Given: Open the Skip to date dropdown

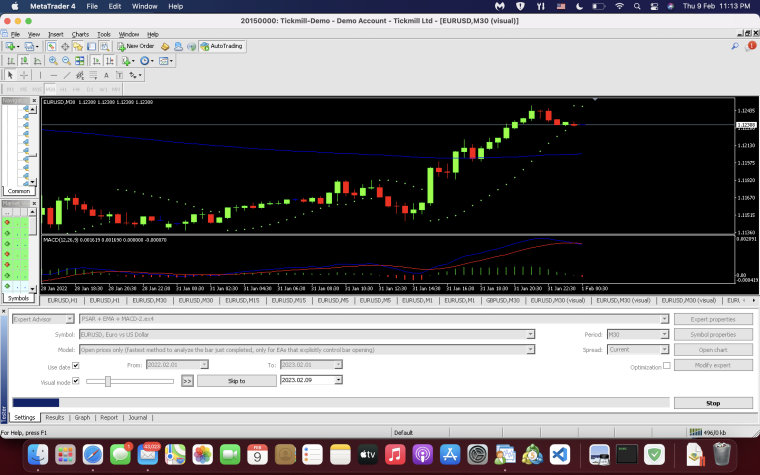Looking at the screenshot, I should click(x=338, y=380).
